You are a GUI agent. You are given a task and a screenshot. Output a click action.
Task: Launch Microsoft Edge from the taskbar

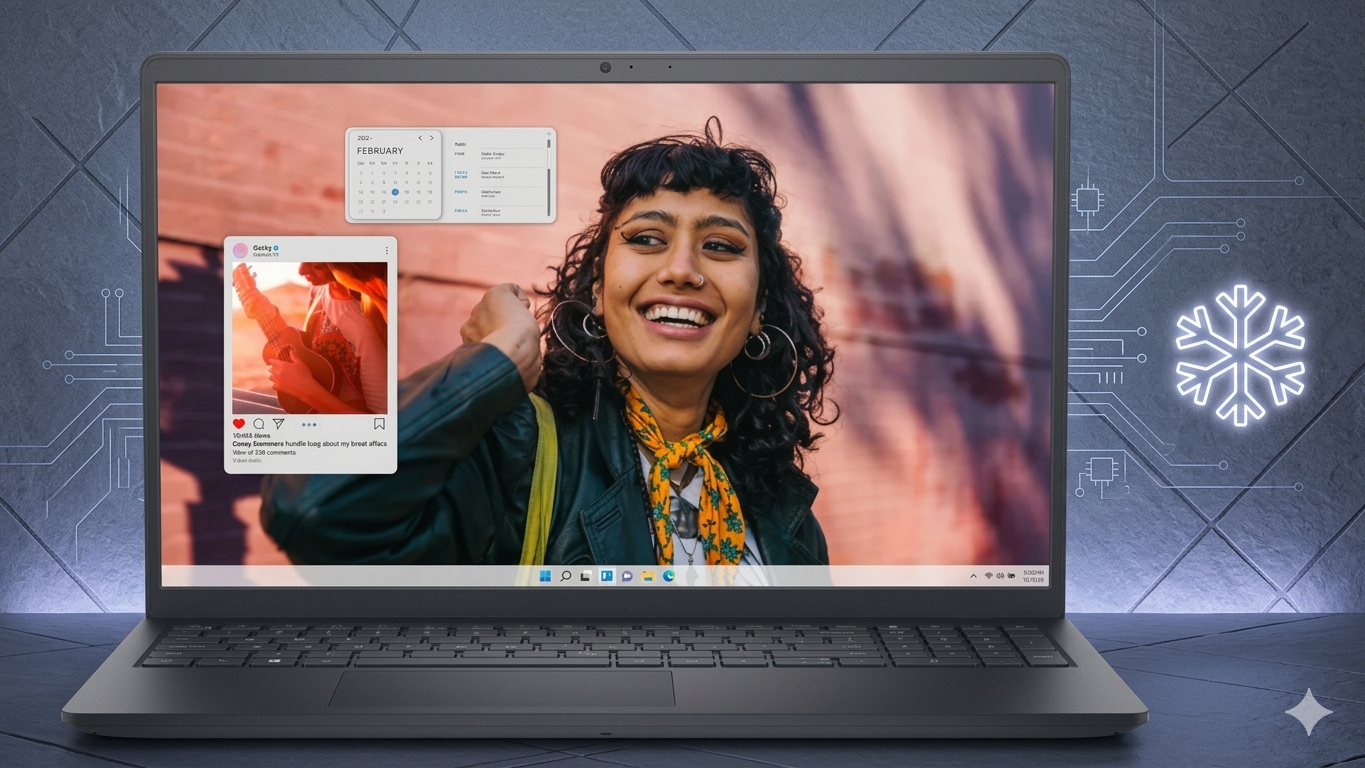[x=668, y=576]
